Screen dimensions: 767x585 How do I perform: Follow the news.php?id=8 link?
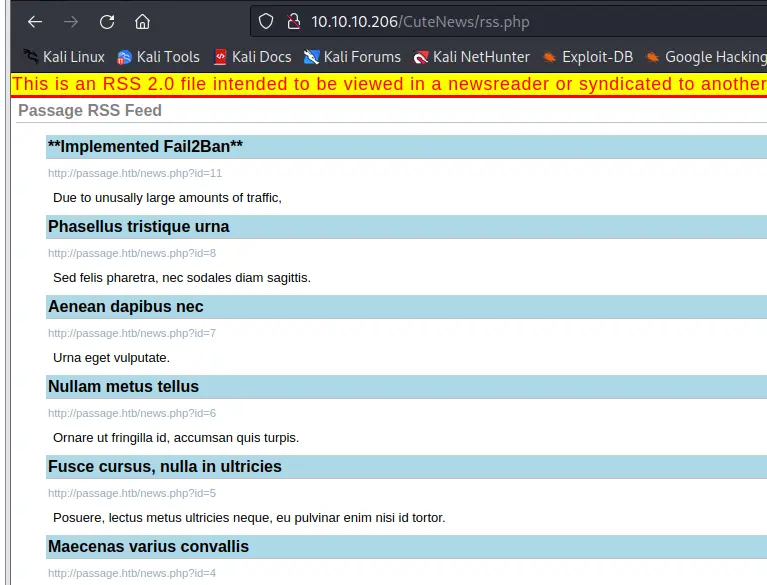(x=132, y=253)
